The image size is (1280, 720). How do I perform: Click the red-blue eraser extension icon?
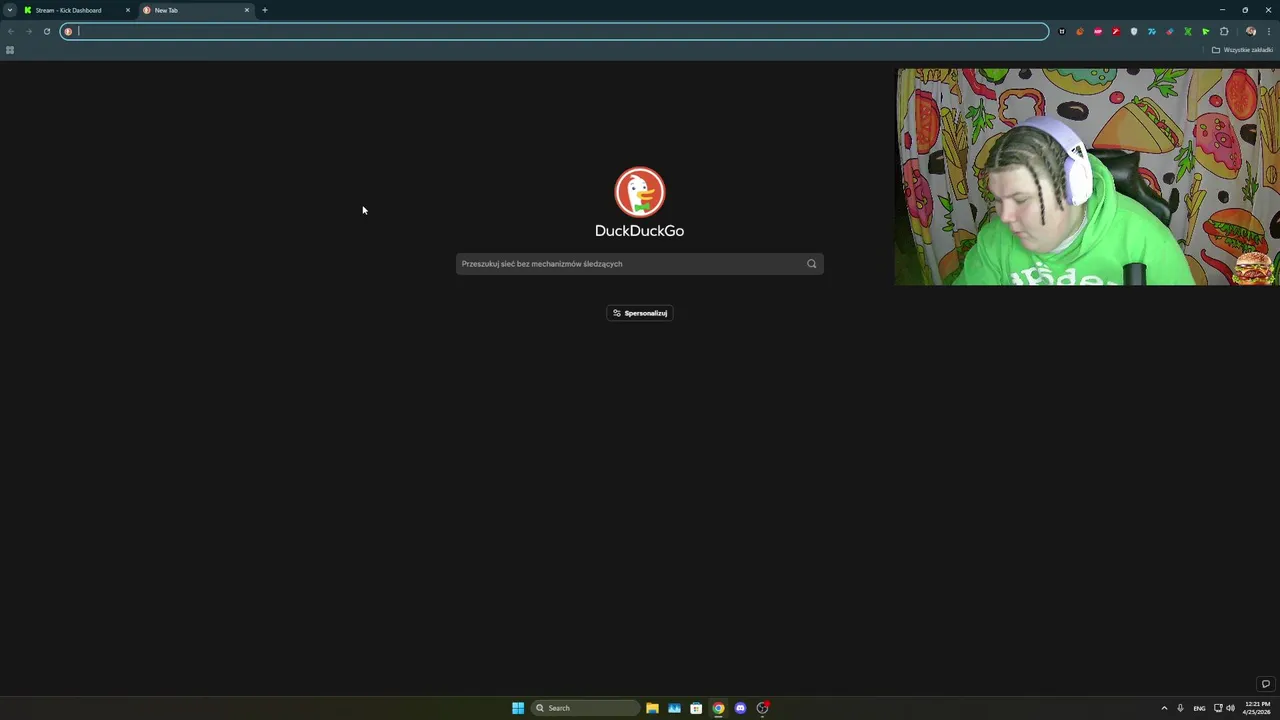pos(1170,31)
